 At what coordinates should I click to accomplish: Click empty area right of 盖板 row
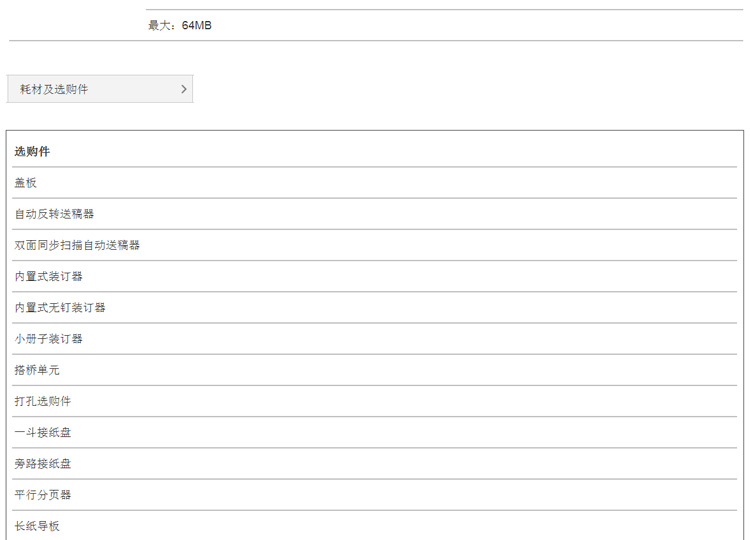[x=383, y=183]
